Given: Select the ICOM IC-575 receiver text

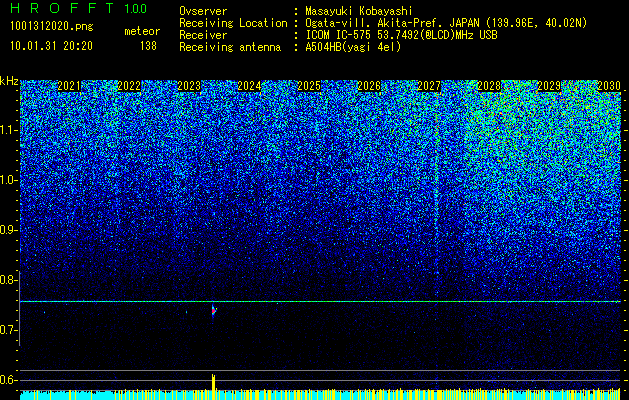Looking at the screenshot, I should (401, 35).
